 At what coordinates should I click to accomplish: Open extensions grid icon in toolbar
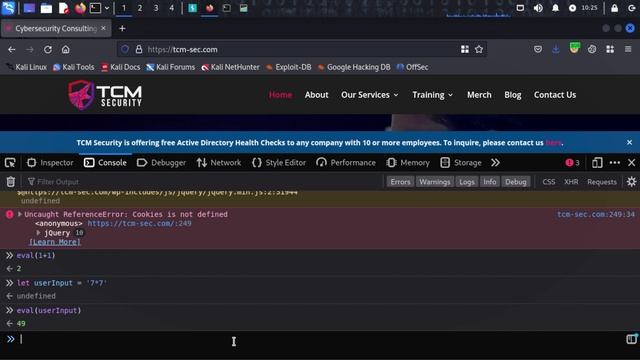[x=610, y=49]
